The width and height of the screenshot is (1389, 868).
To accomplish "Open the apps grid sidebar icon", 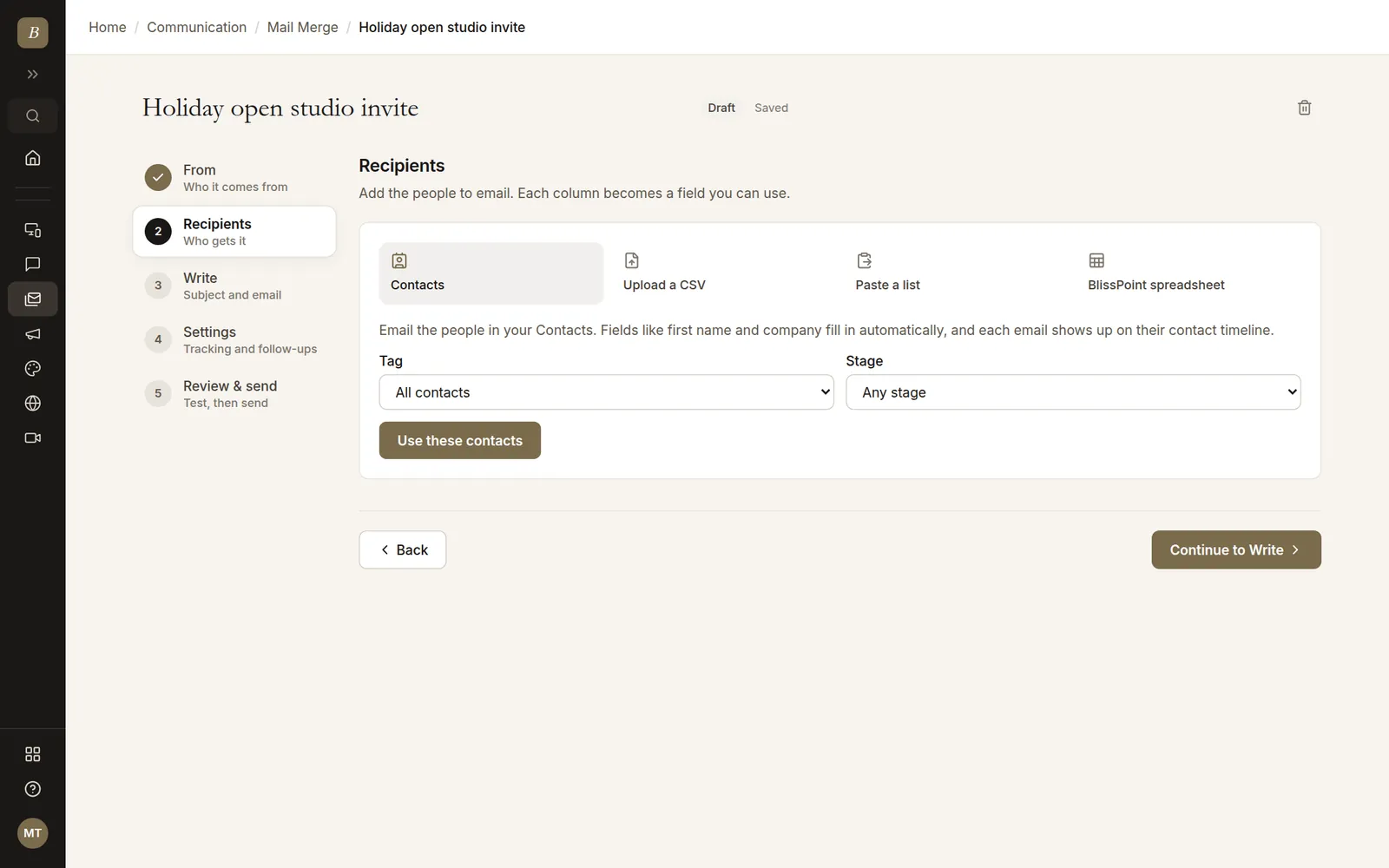I will [x=32, y=754].
